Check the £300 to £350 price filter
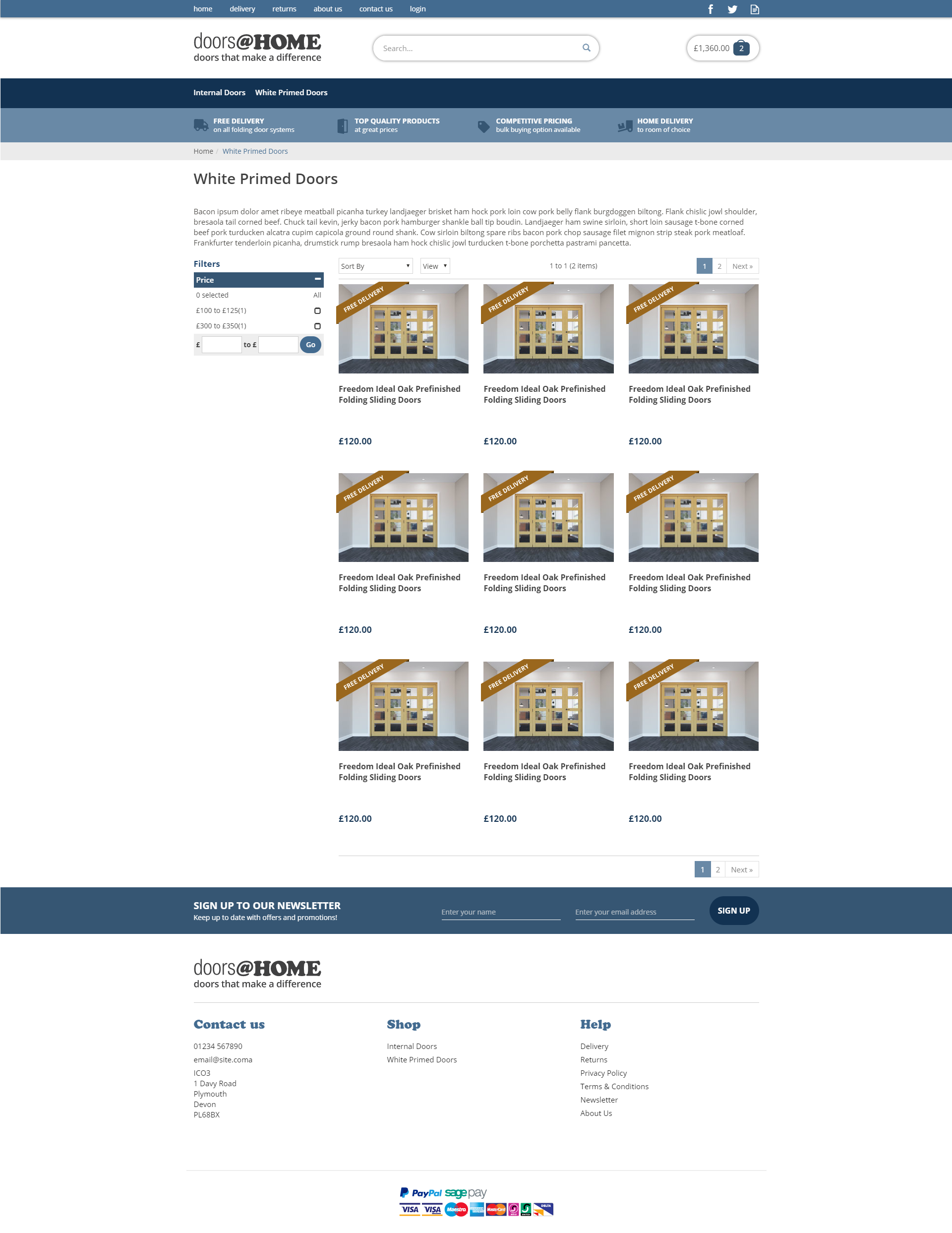 pos(317,326)
